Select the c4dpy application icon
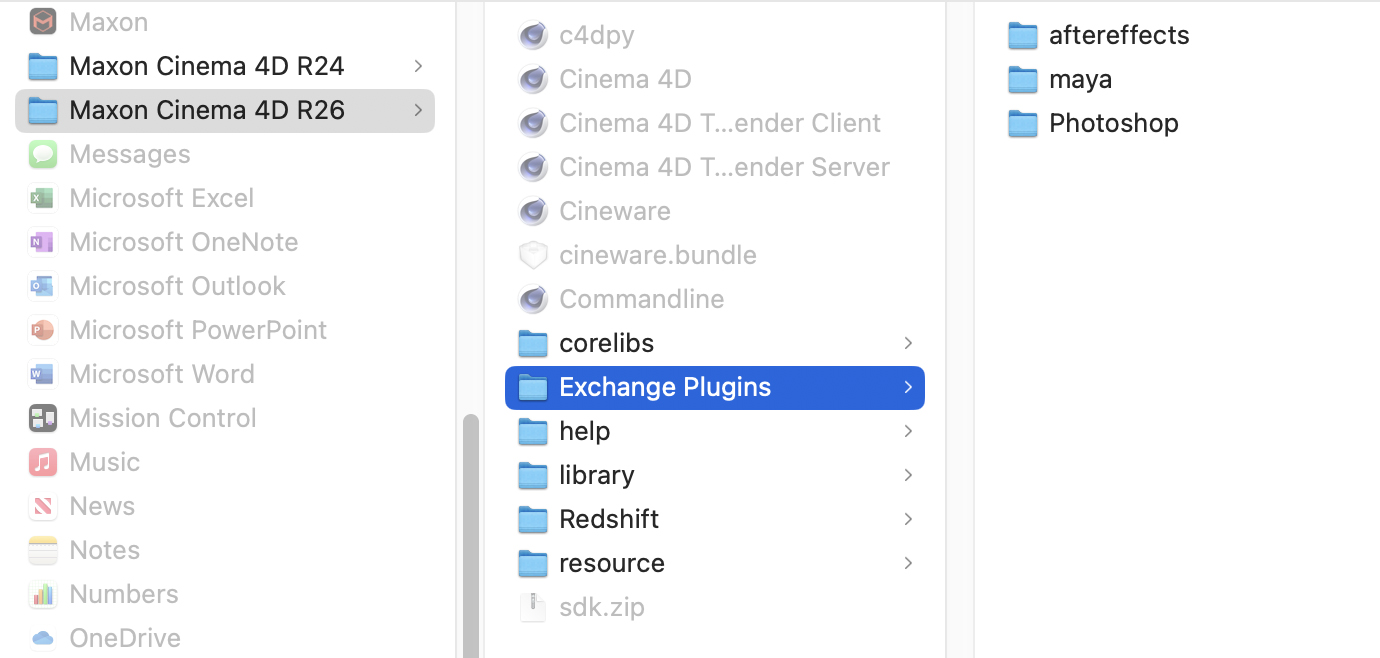The image size is (1380, 658). click(x=533, y=35)
